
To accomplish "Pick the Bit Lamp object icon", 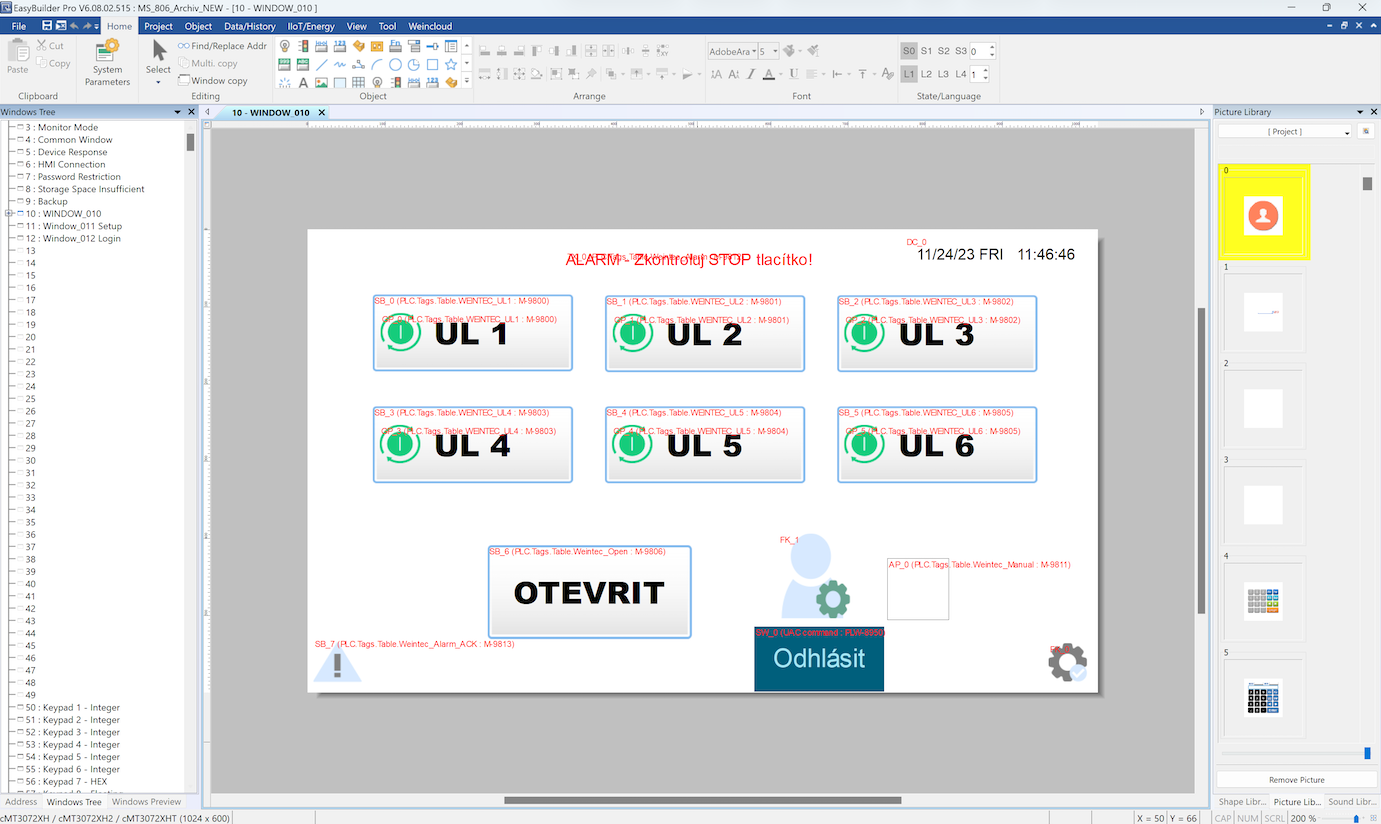I will (x=285, y=46).
